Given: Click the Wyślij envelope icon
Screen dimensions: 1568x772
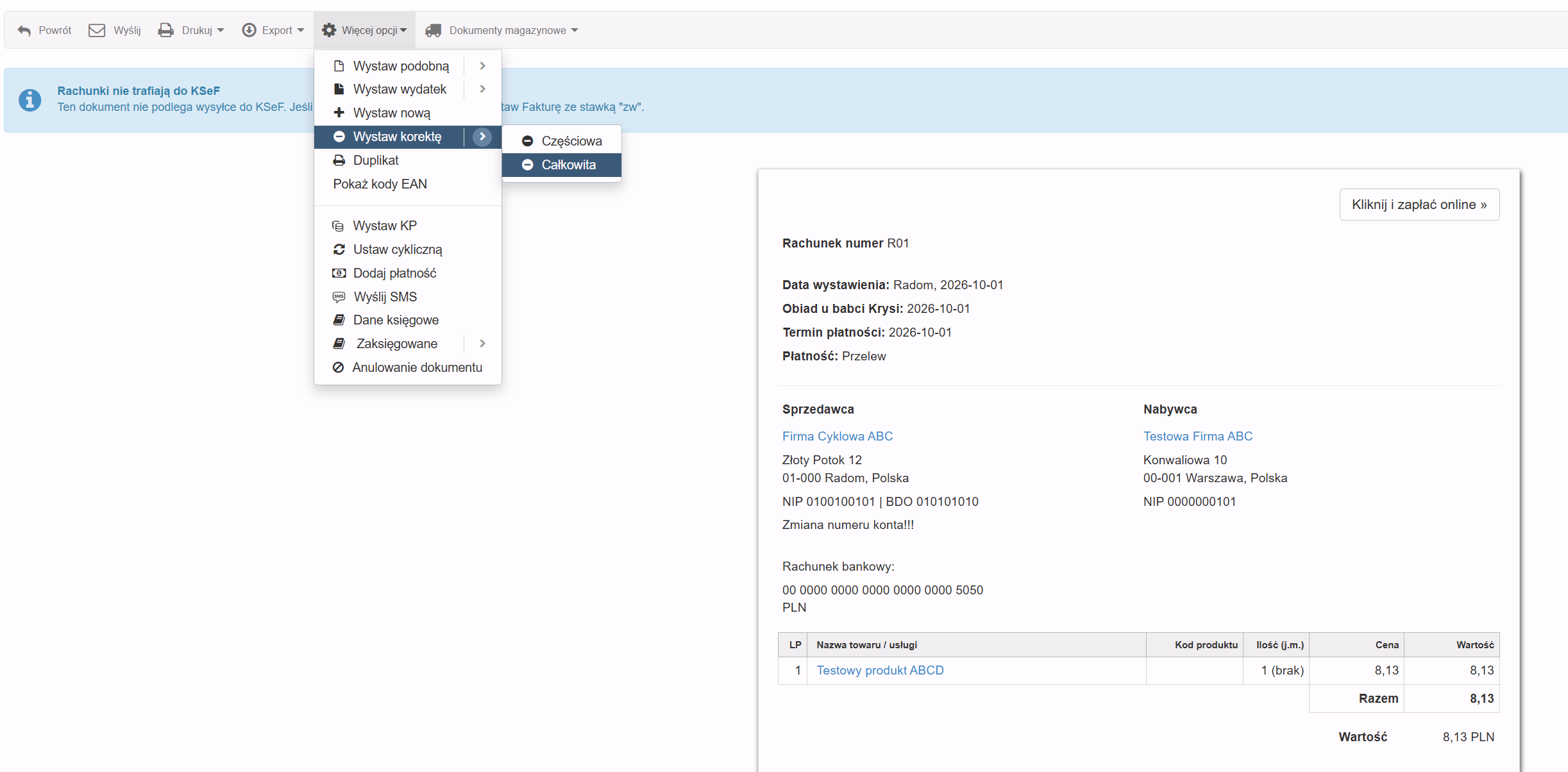Looking at the screenshot, I should (x=97, y=30).
